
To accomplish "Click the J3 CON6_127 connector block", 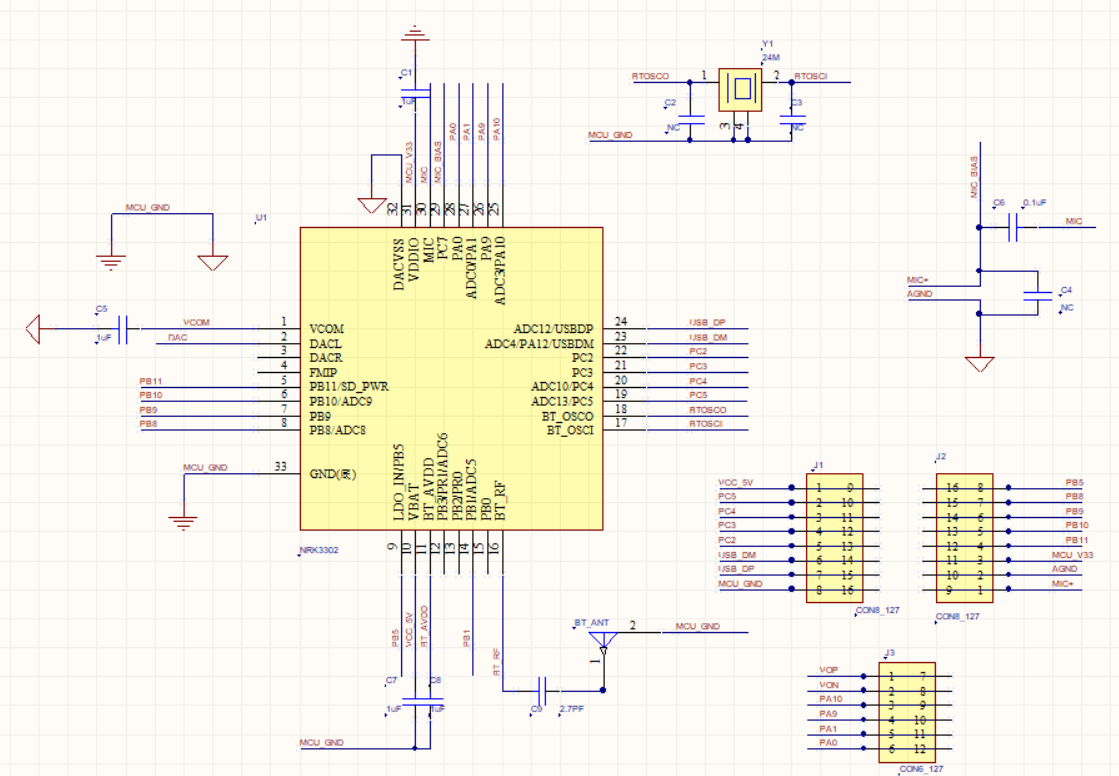I will 908,712.
